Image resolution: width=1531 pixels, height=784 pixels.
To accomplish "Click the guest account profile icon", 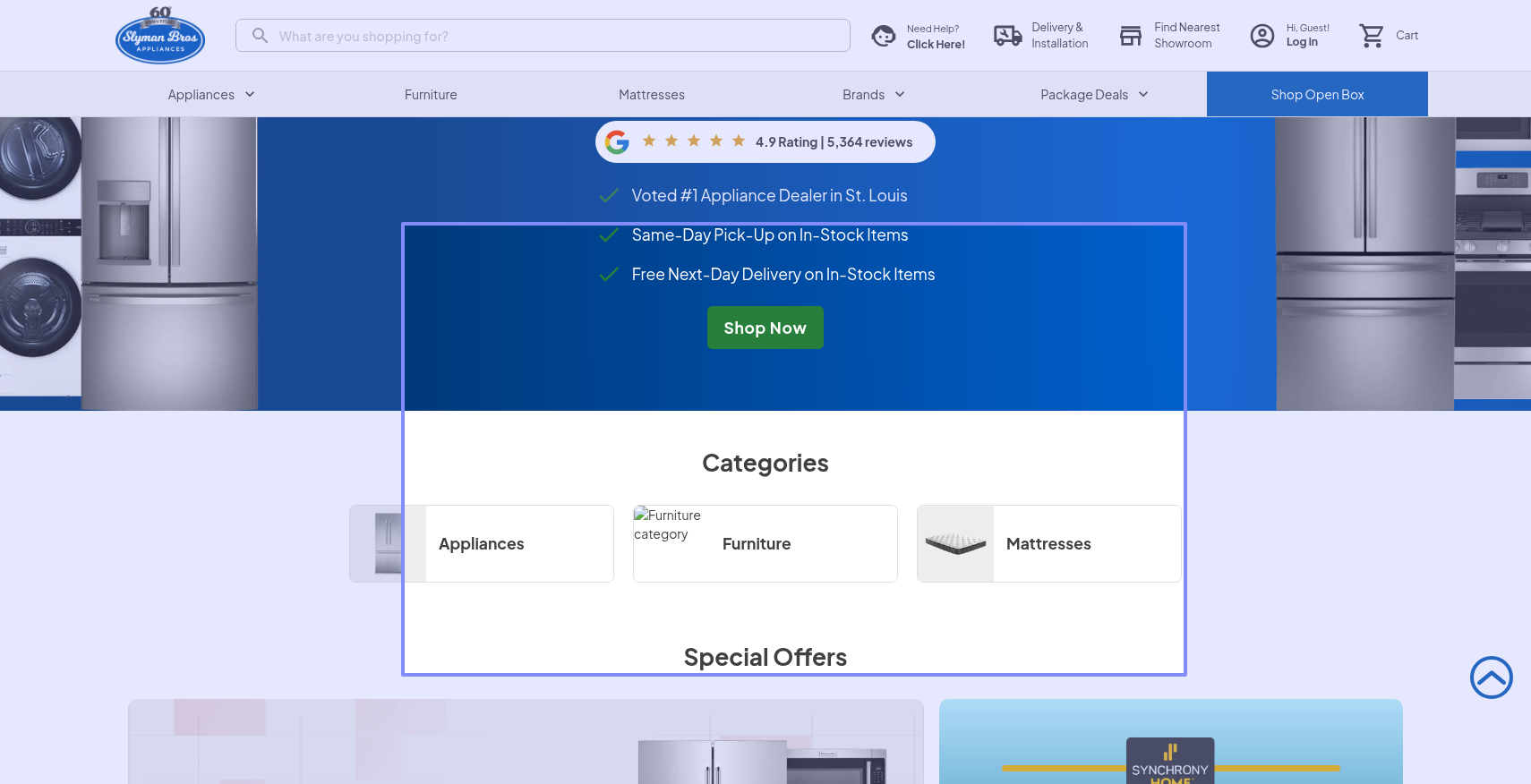I will pyautogui.click(x=1262, y=36).
